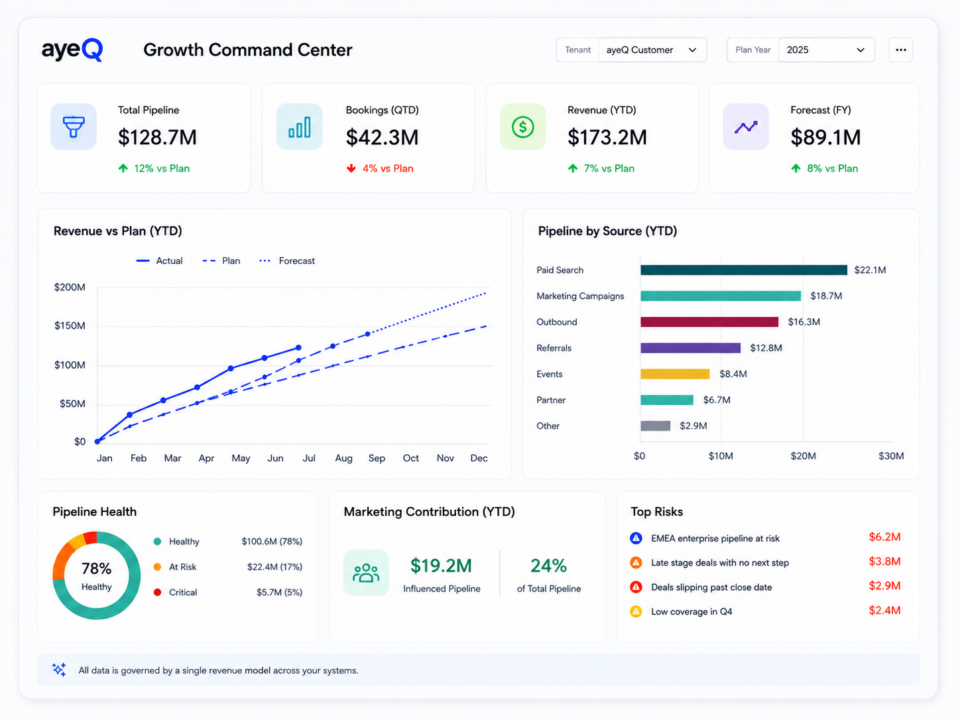Click the $22.1M Paid Search label

[870, 270]
